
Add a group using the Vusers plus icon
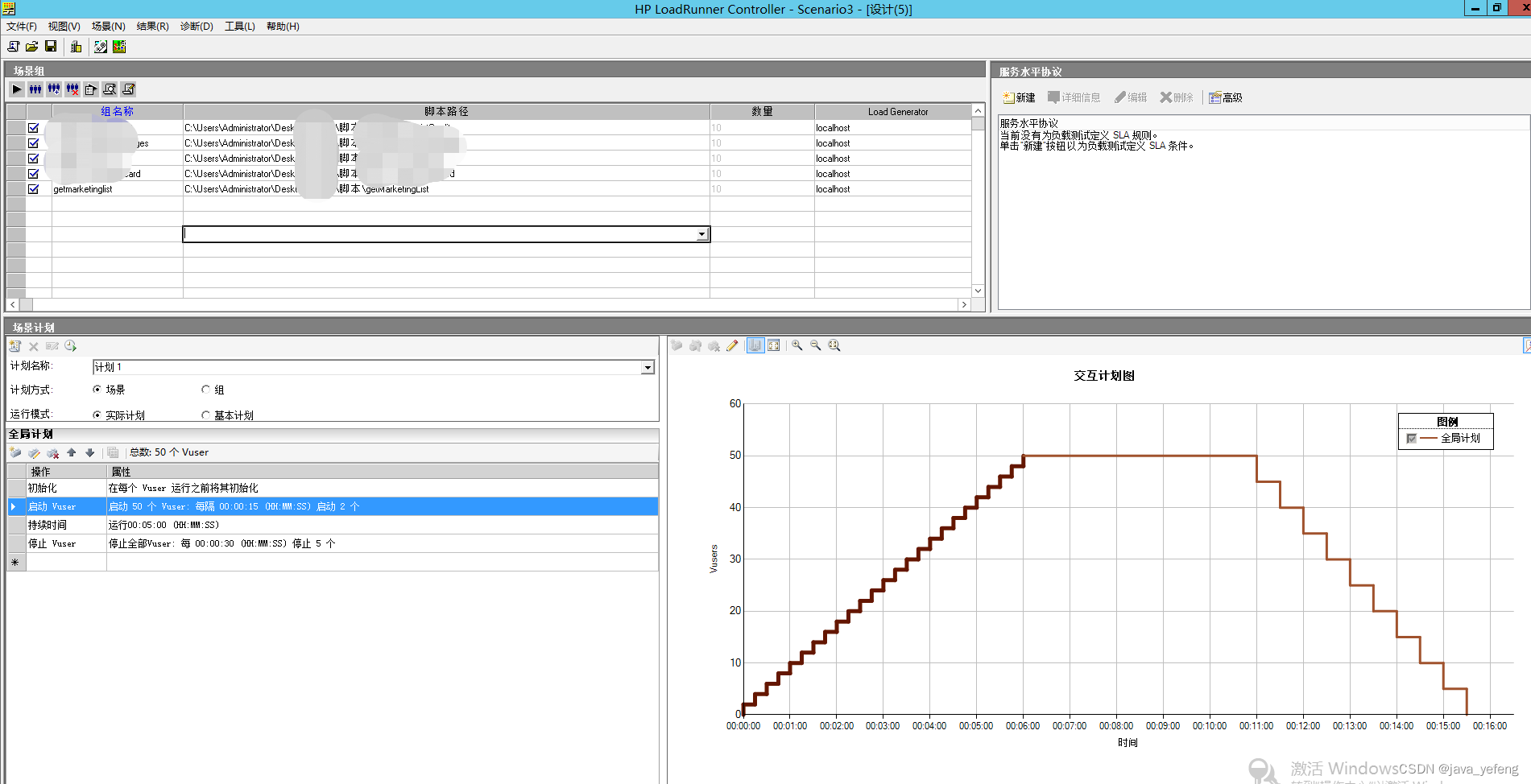coord(54,89)
